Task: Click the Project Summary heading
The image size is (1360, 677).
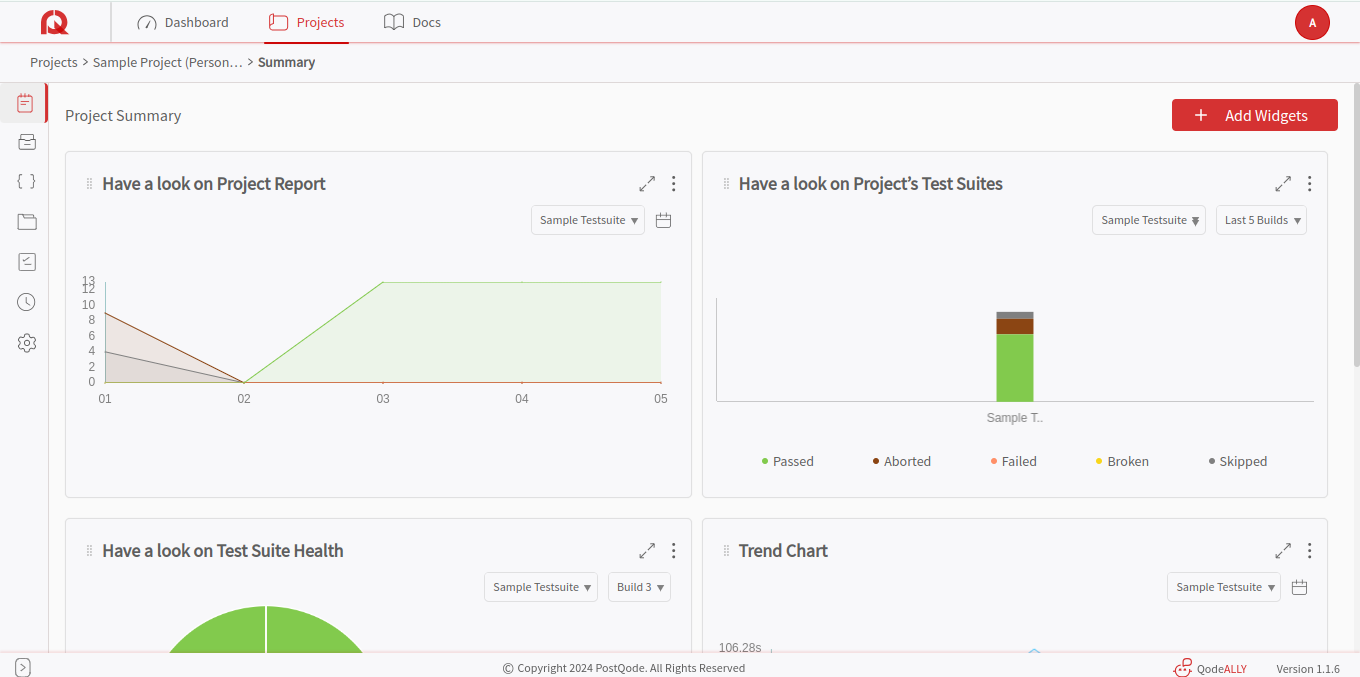Action: click(123, 115)
